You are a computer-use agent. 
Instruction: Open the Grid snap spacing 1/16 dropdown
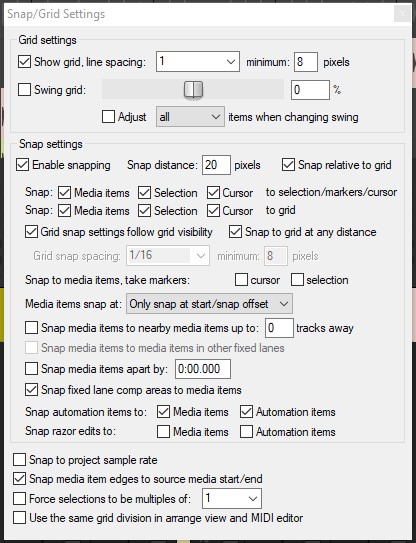pos(168,256)
